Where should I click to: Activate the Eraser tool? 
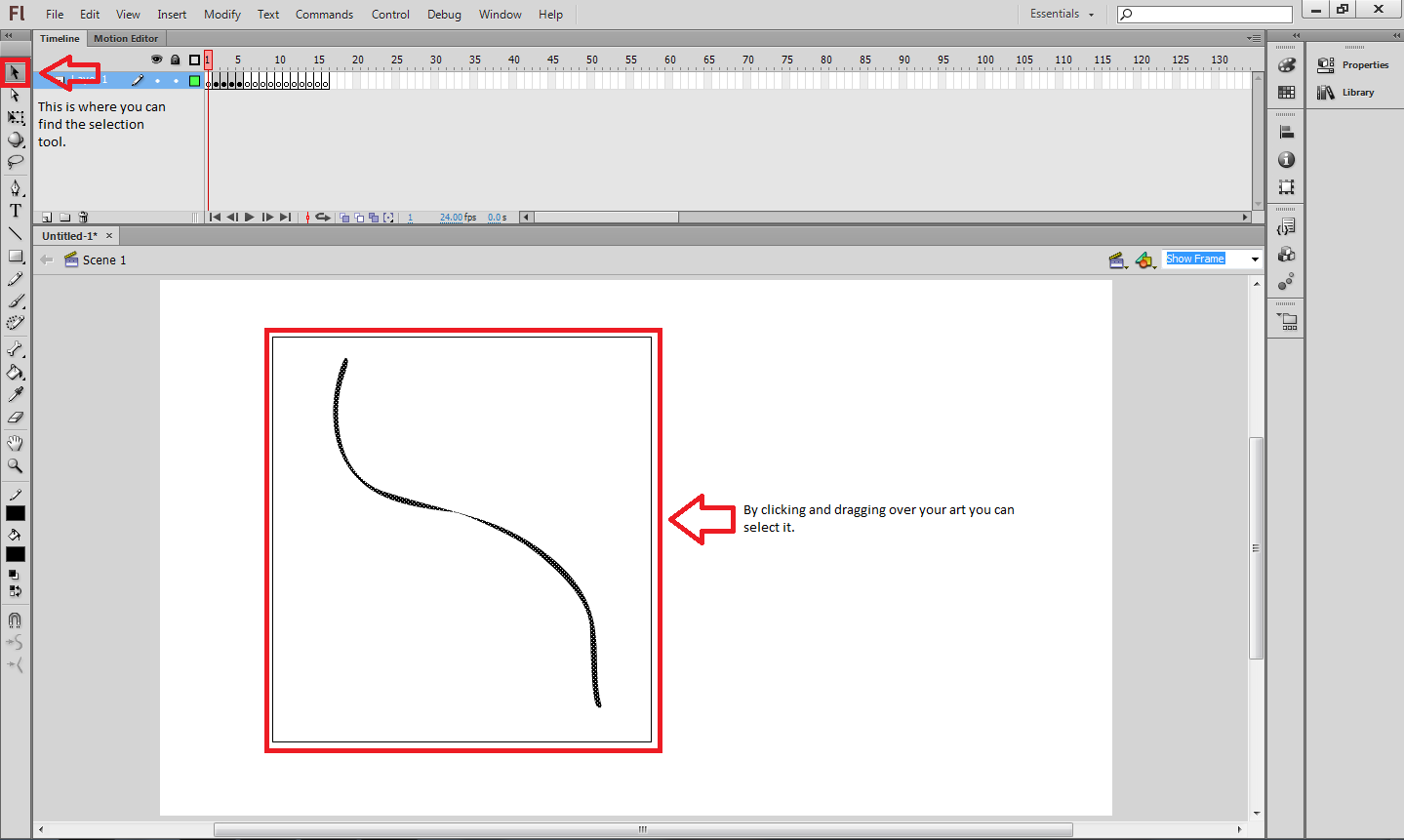(15, 418)
